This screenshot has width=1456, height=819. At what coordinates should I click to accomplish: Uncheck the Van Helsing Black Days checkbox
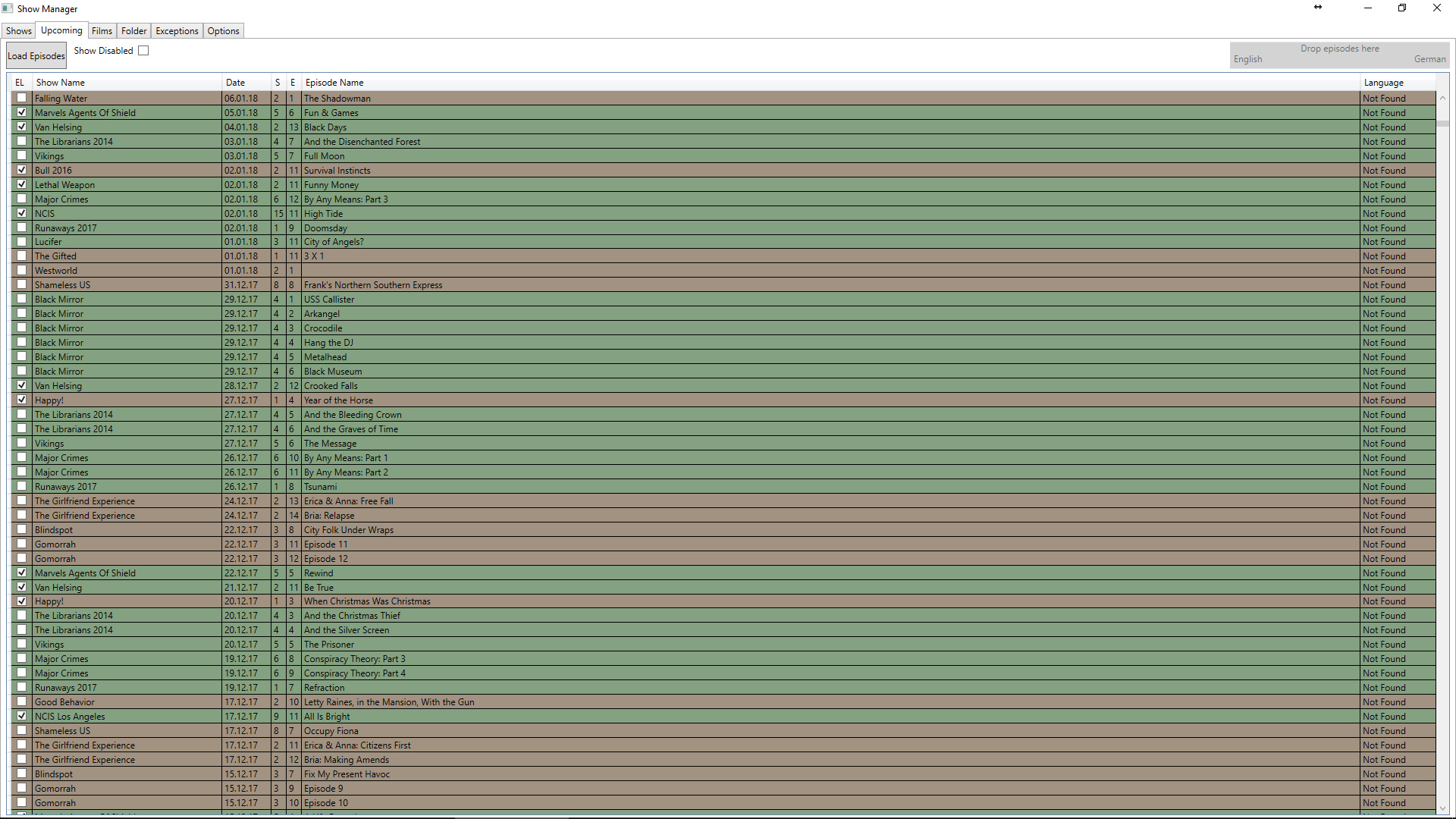click(x=21, y=127)
